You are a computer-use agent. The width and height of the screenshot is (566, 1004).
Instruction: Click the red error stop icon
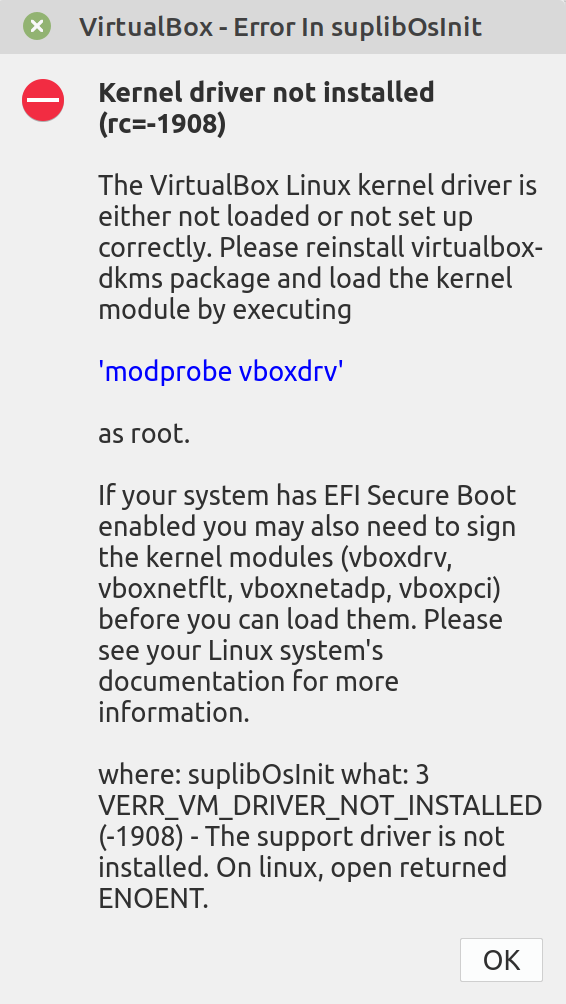(x=43, y=101)
